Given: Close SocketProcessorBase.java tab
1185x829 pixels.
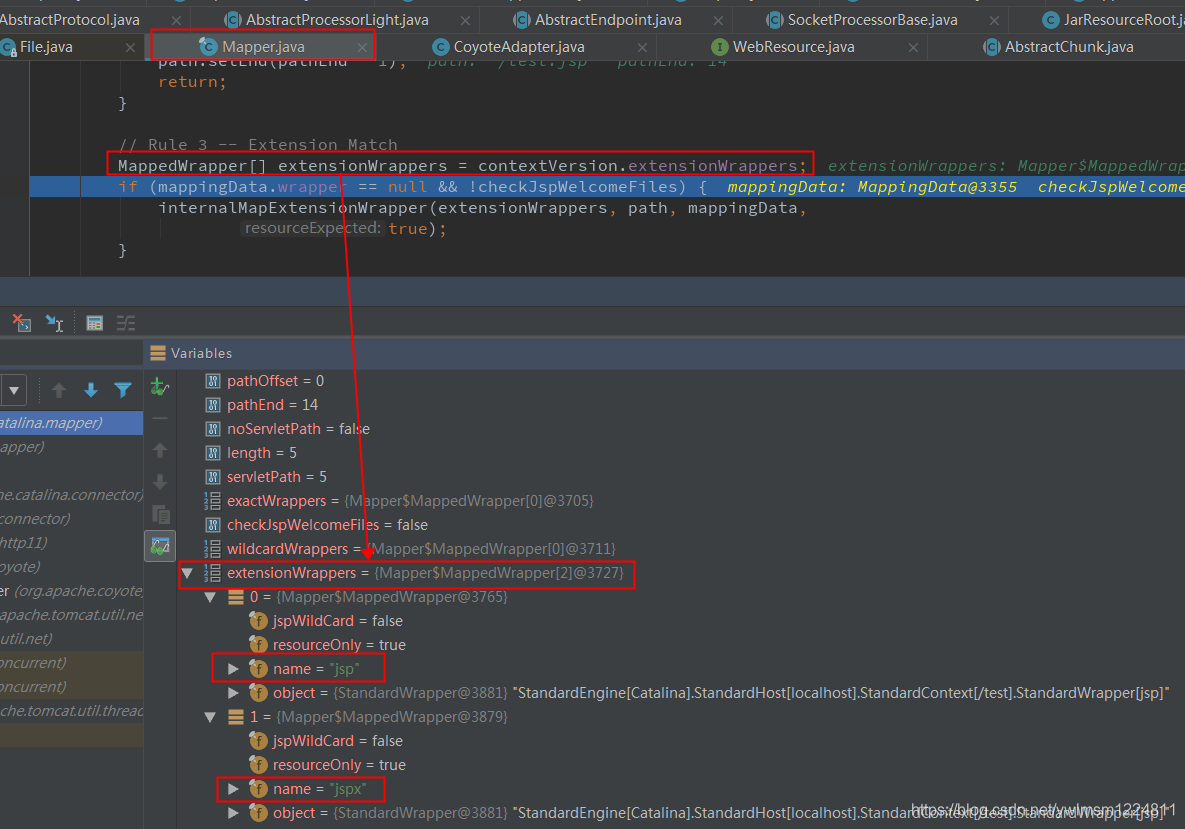Looking at the screenshot, I should coord(994,20).
